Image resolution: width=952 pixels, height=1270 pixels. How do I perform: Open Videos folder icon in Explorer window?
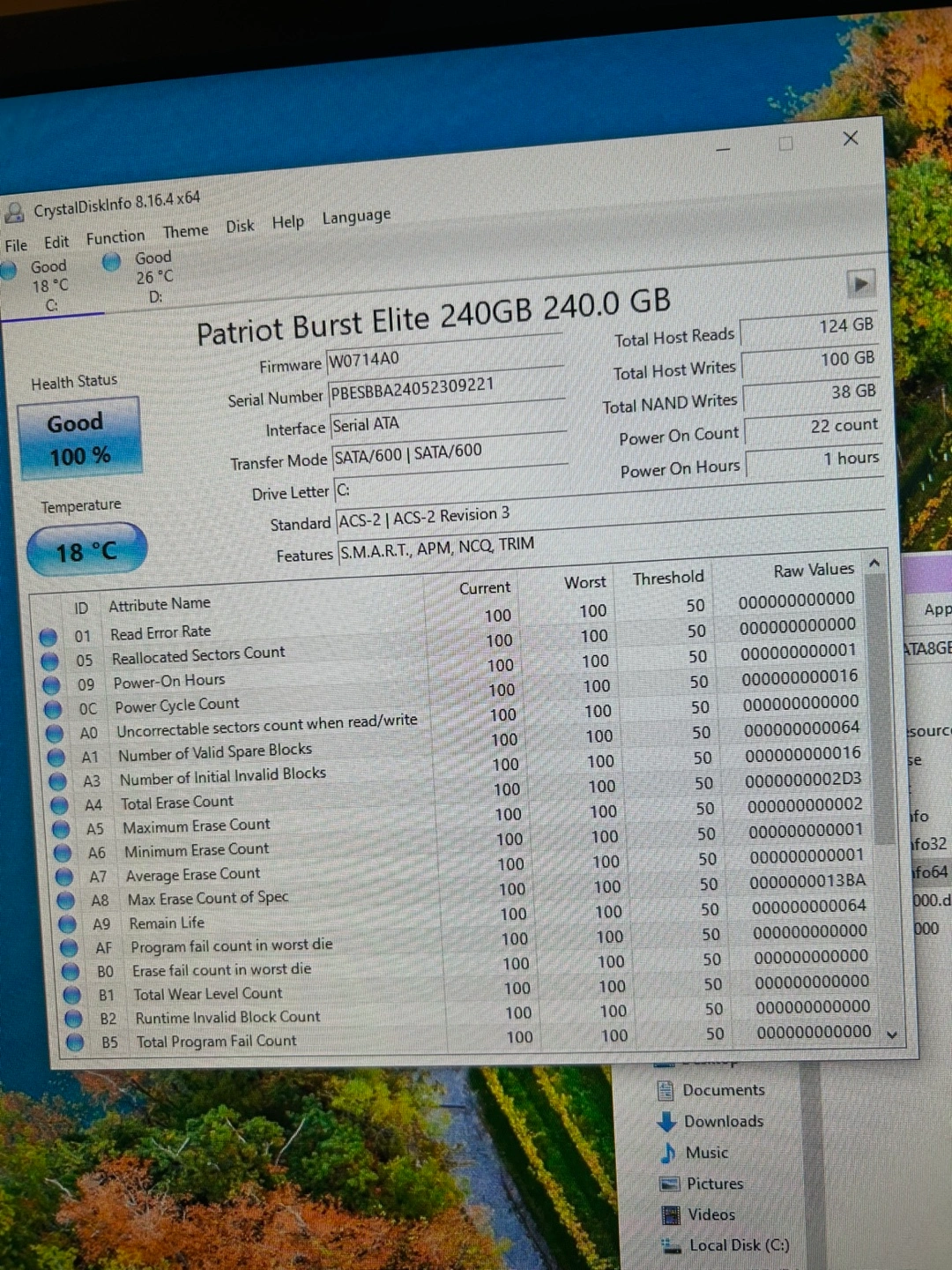pos(672,1215)
